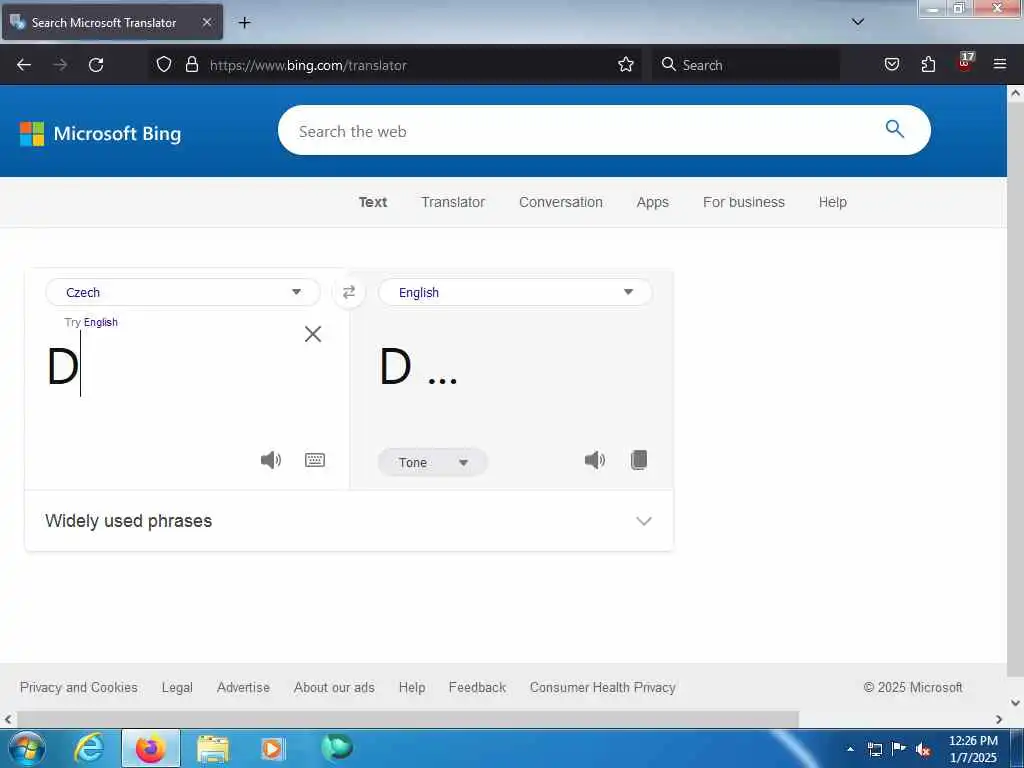Viewport: 1024px width, 768px height.
Task: Open the Czech source language dropdown
Action: 183,292
